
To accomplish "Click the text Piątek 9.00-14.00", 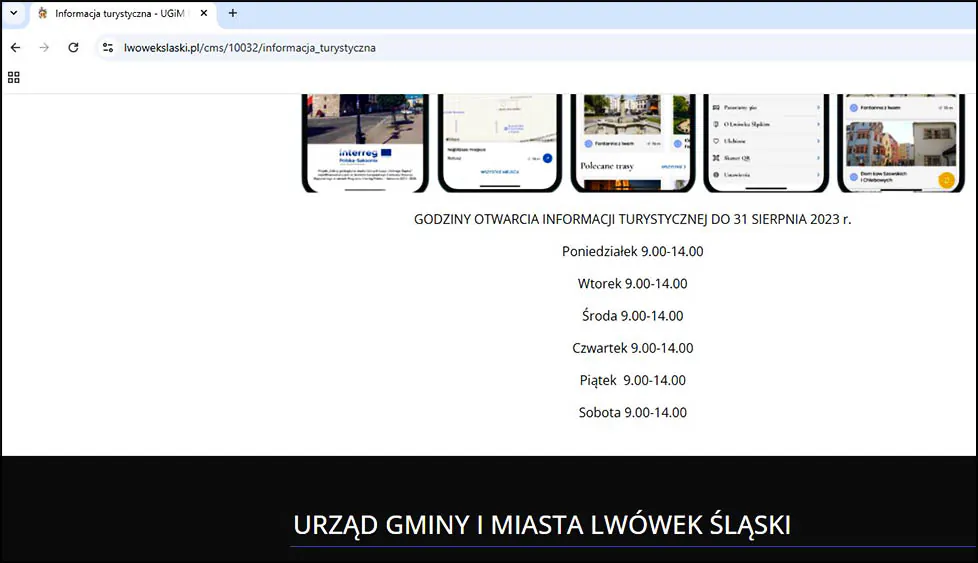I will tap(632, 380).
